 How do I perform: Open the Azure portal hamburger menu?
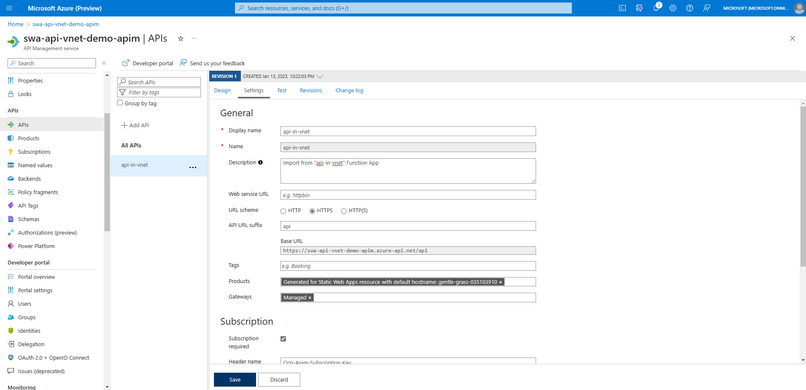pyautogui.click(x=9, y=8)
